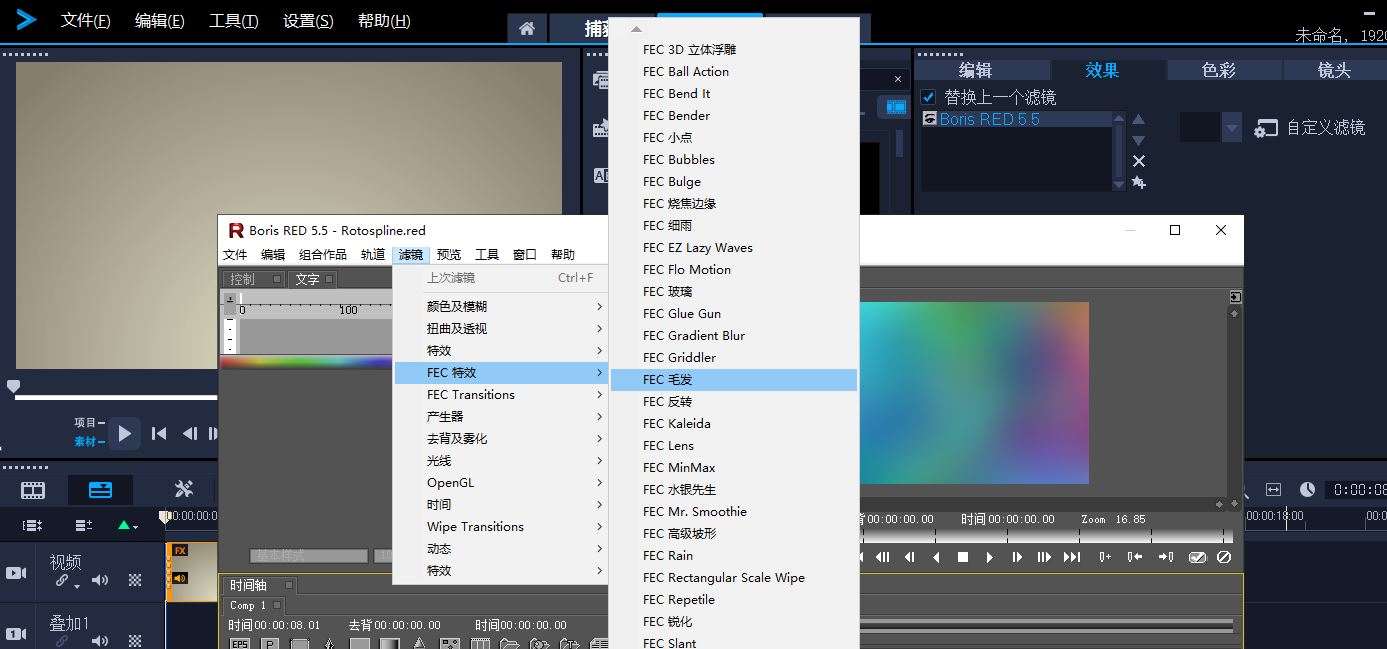
Task: Mute the 视频 track audio
Action: (x=100, y=581)
